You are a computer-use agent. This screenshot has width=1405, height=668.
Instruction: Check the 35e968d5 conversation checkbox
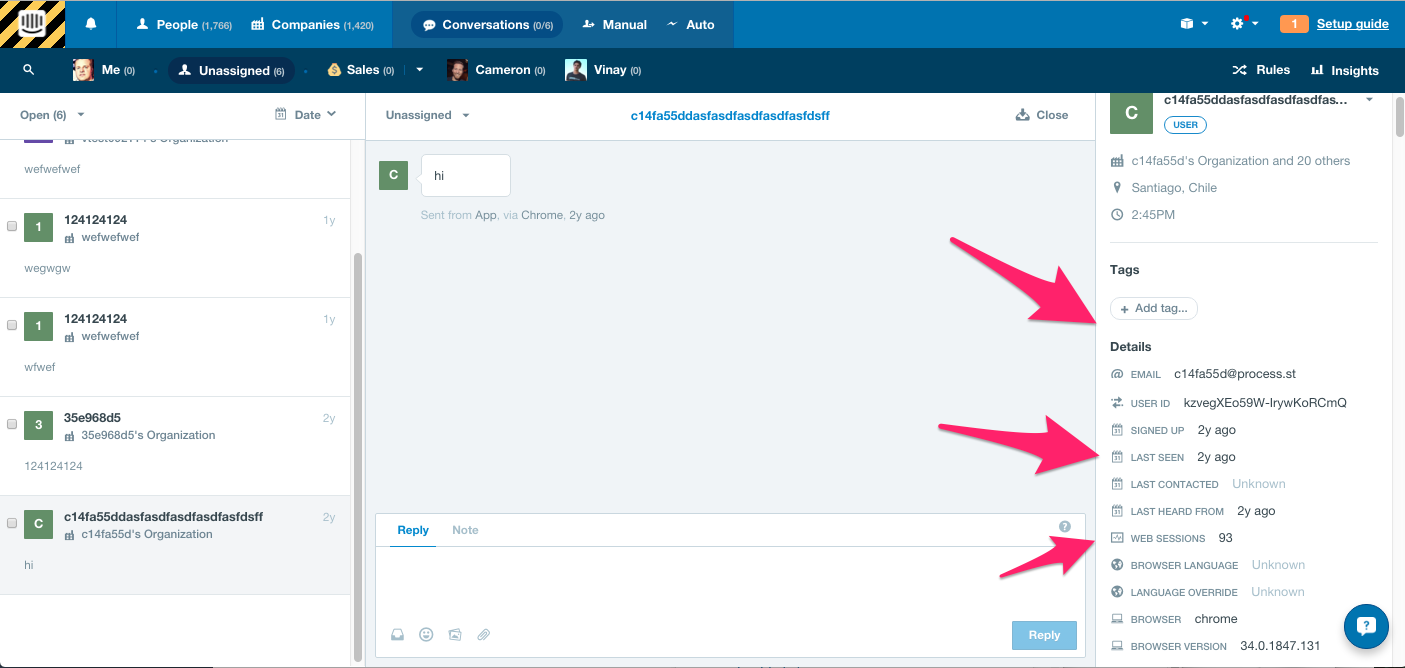pos(12,424)
